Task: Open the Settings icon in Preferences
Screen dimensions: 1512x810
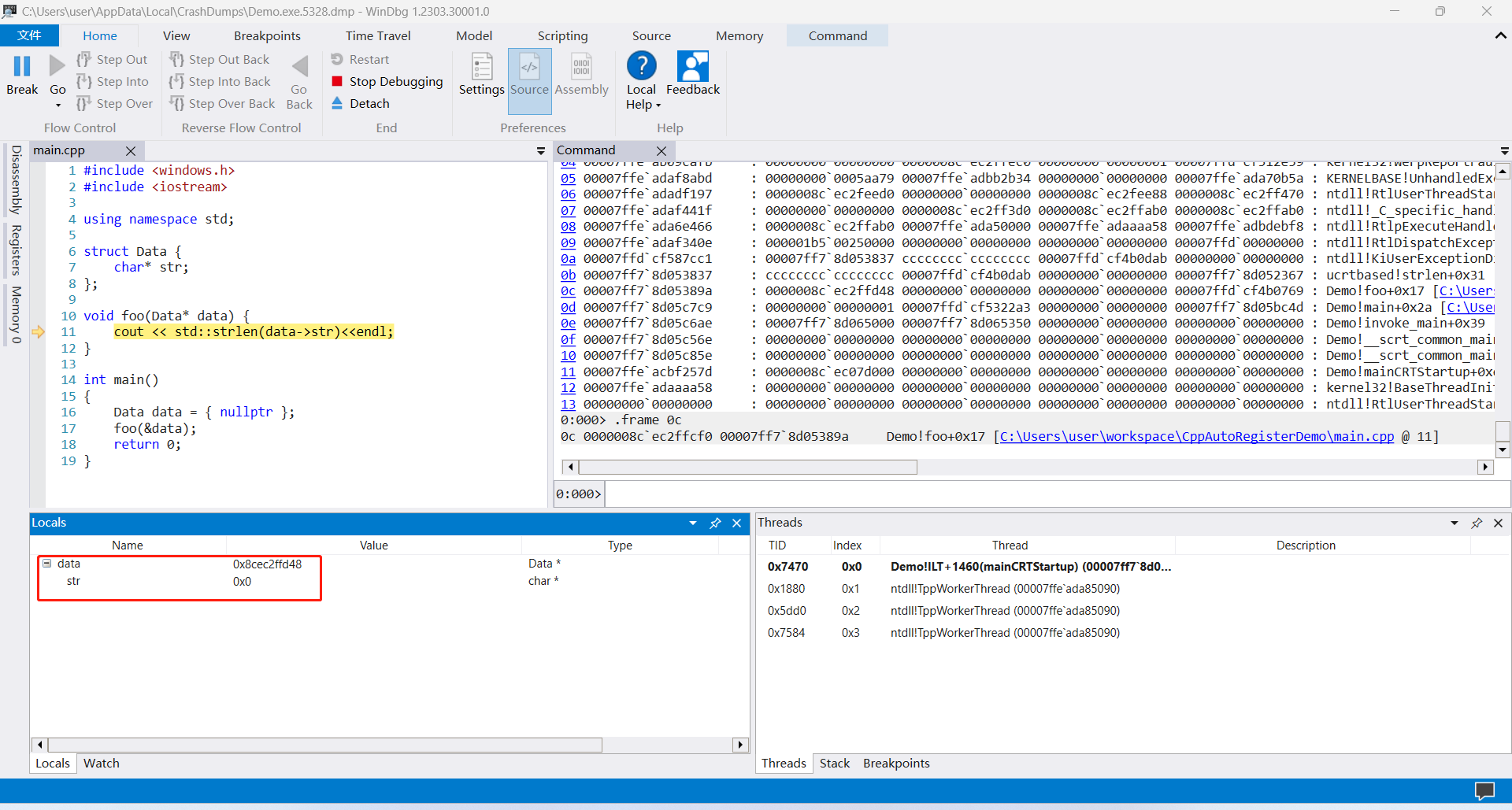Action: (481, 68)
